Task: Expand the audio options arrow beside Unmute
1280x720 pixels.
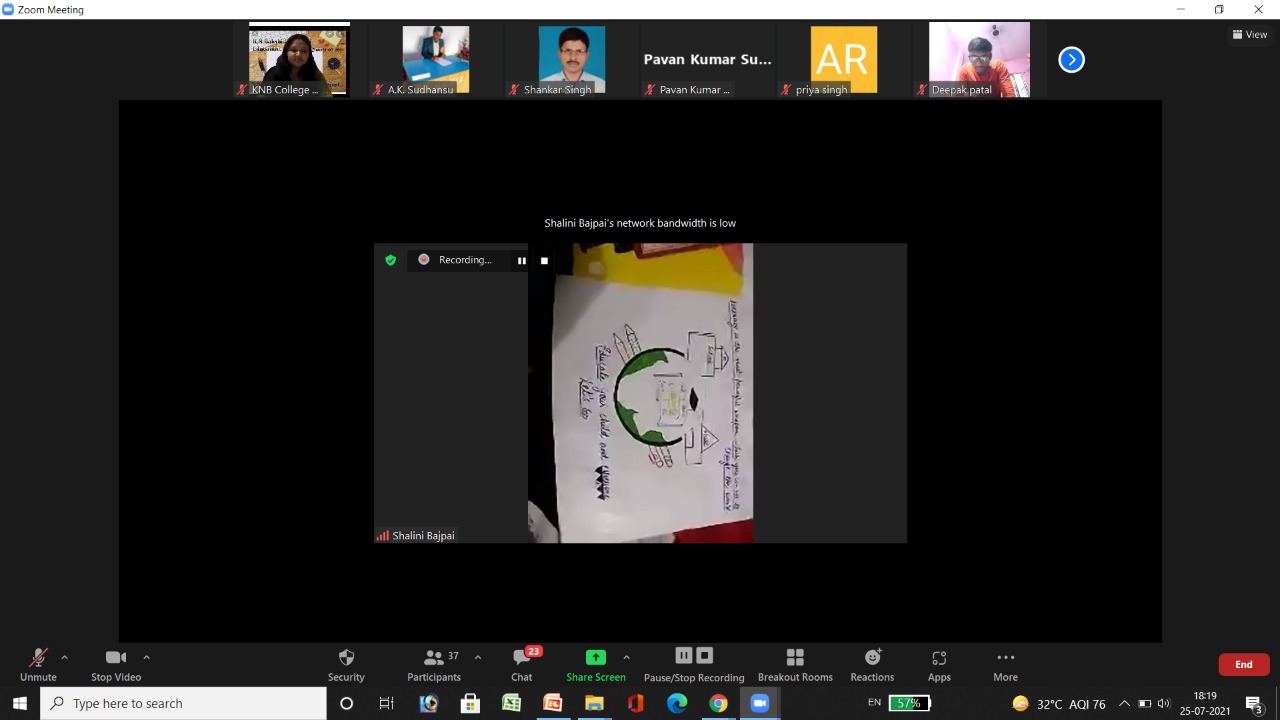Action: 65,657
